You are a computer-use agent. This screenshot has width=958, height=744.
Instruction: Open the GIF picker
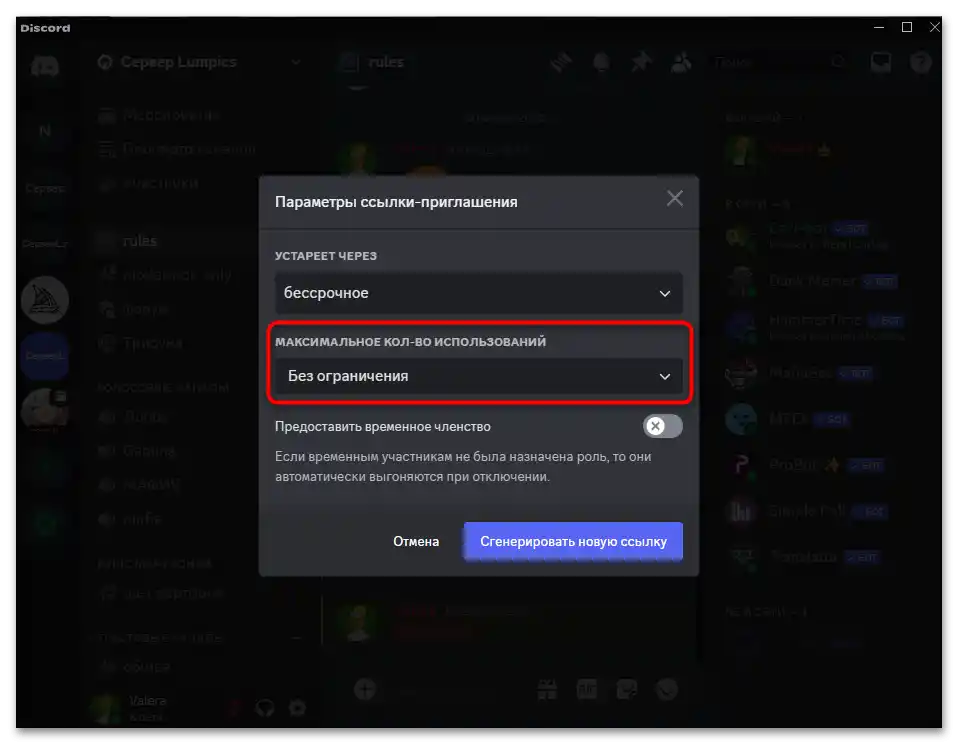587,689
